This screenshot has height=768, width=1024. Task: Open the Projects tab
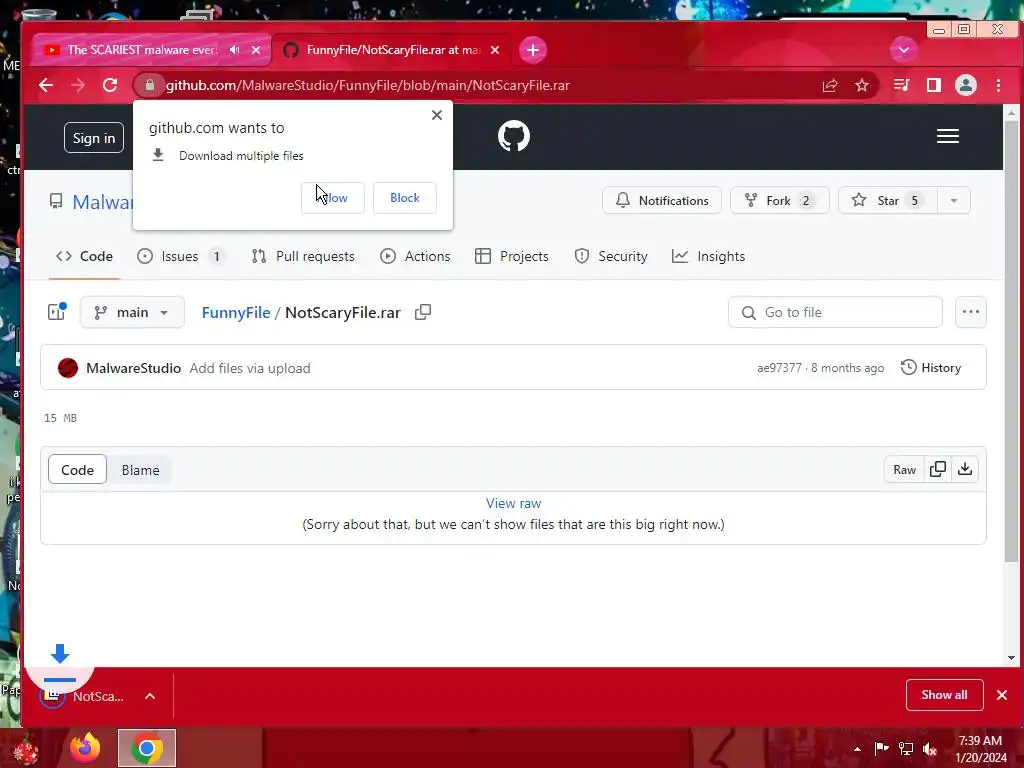pyautogui.click(x=512, y=257)
